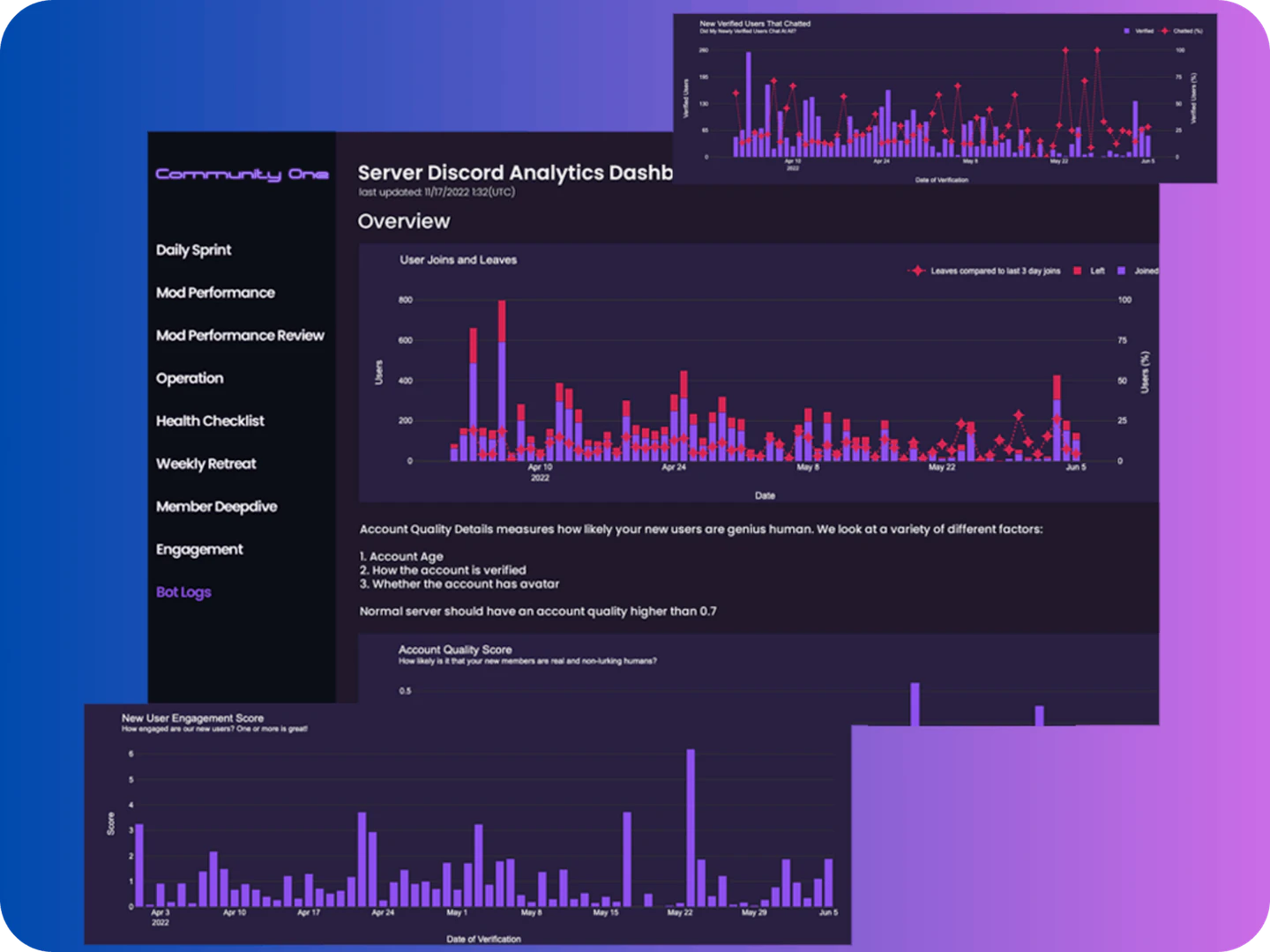Click the Community One logo

tap(243, 175)
